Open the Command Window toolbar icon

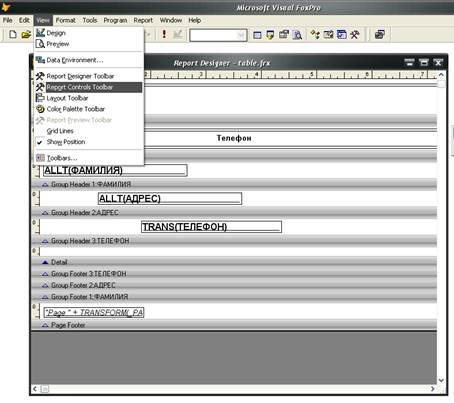257,35
